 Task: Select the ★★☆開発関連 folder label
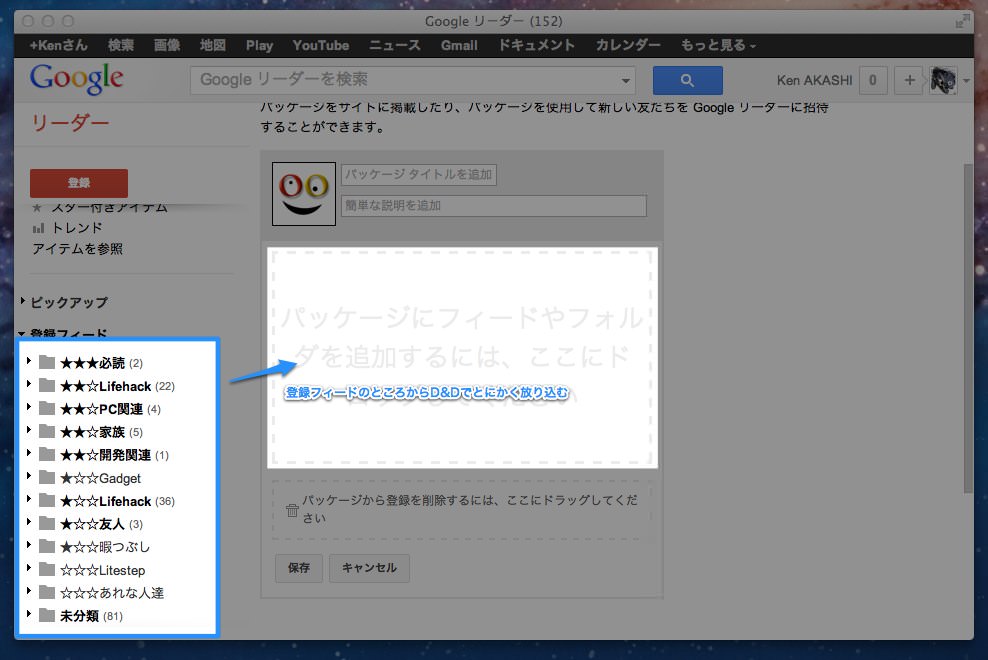point(105,455)
